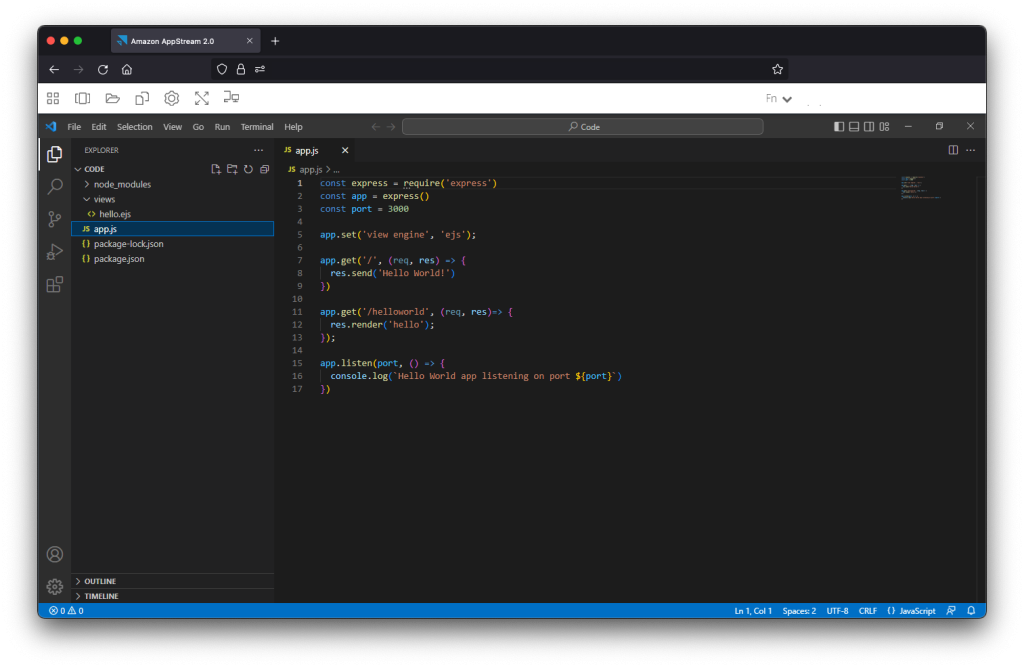
Task: Create a new file in the Explorer
Action: coord(216,169)
